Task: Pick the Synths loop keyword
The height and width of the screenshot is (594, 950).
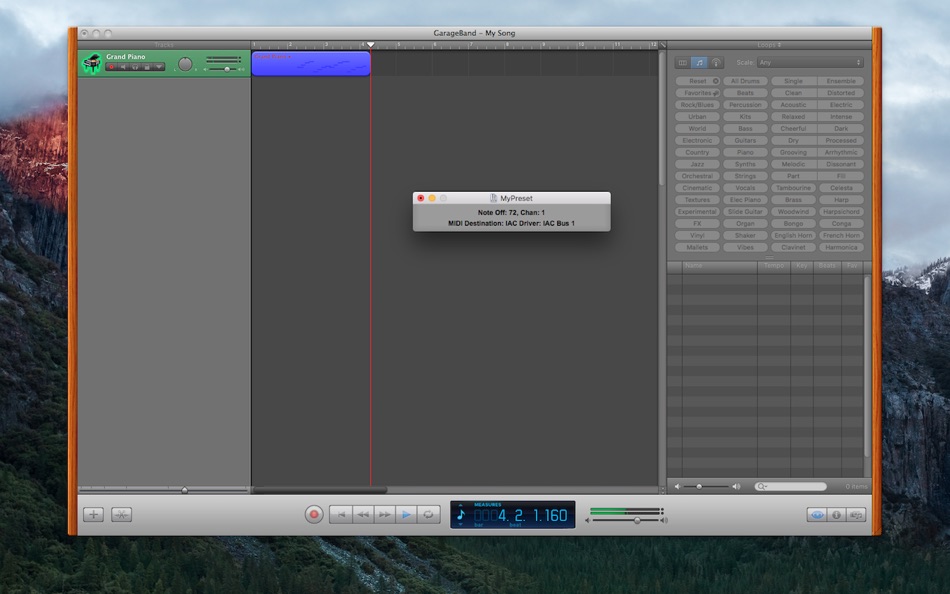Action: [745, 164]
